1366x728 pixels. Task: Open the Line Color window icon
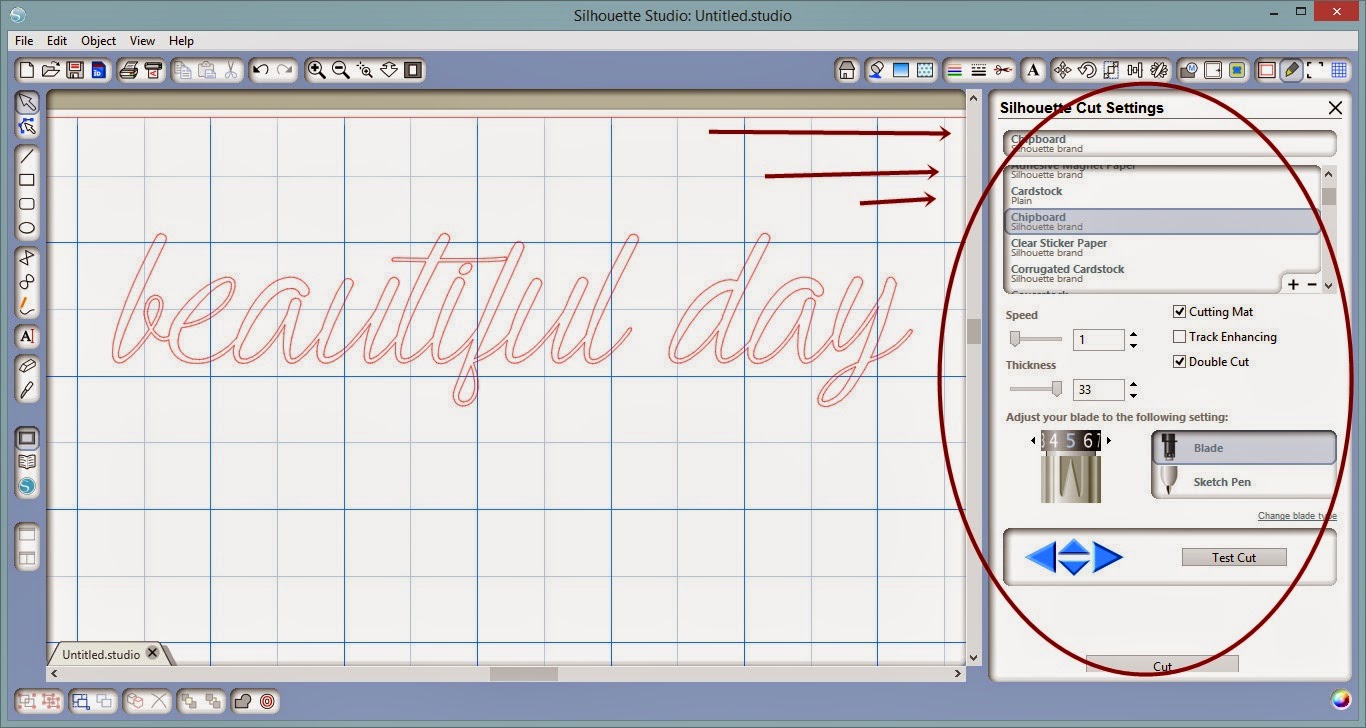pos(955,70)
